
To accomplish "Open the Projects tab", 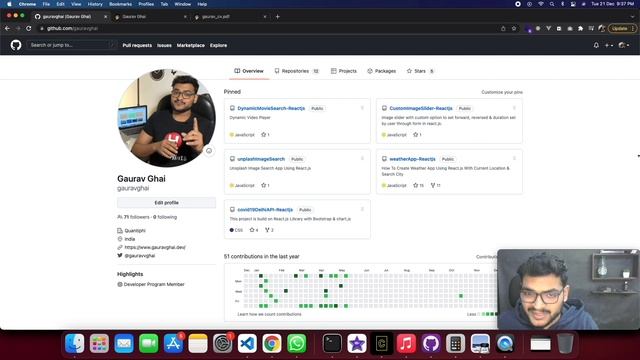I will click(x=344, y=71).
